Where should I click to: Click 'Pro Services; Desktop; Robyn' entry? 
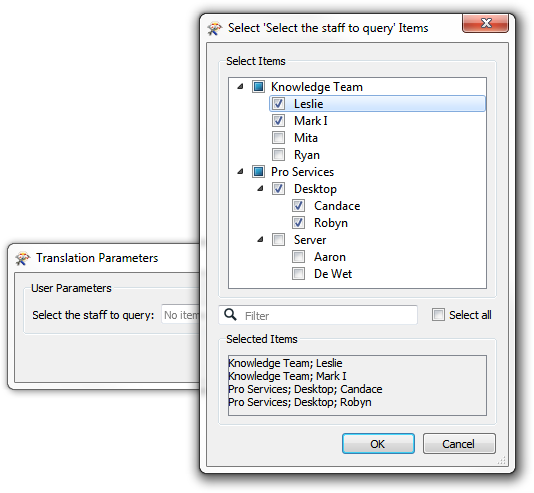300,402
